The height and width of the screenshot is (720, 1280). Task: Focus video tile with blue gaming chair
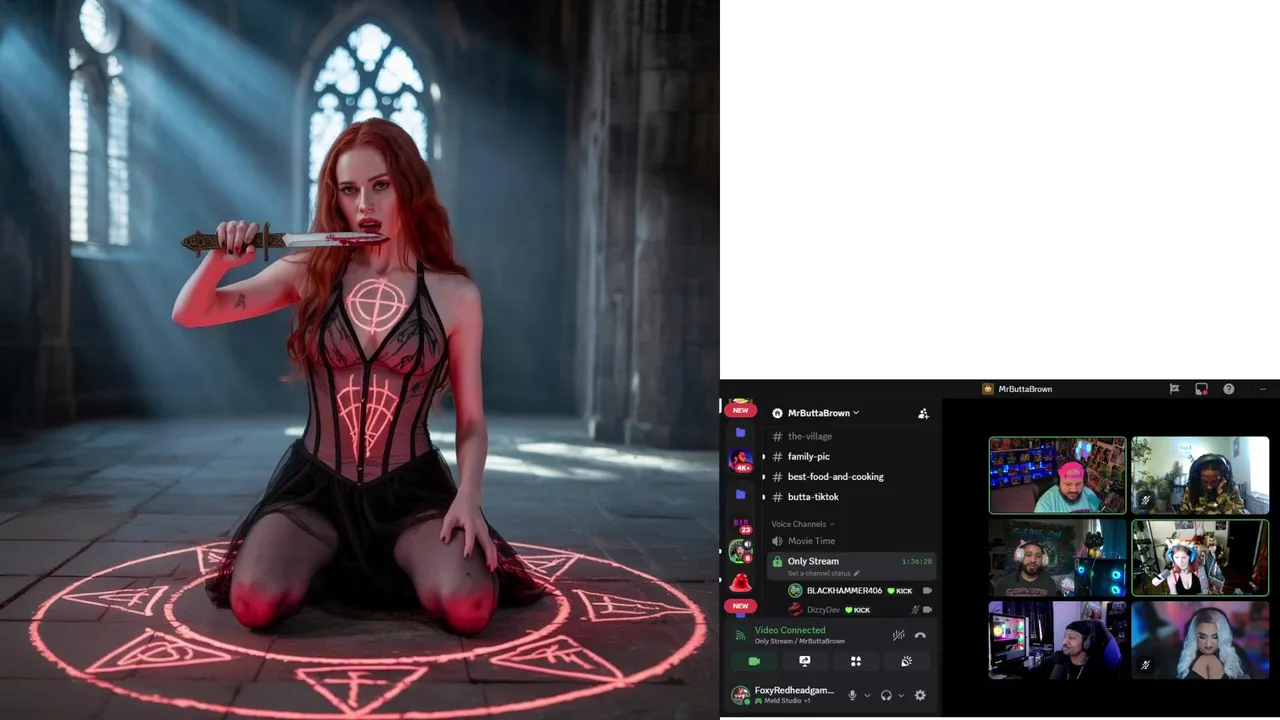pyautogui.click(x=1057, y=640)
